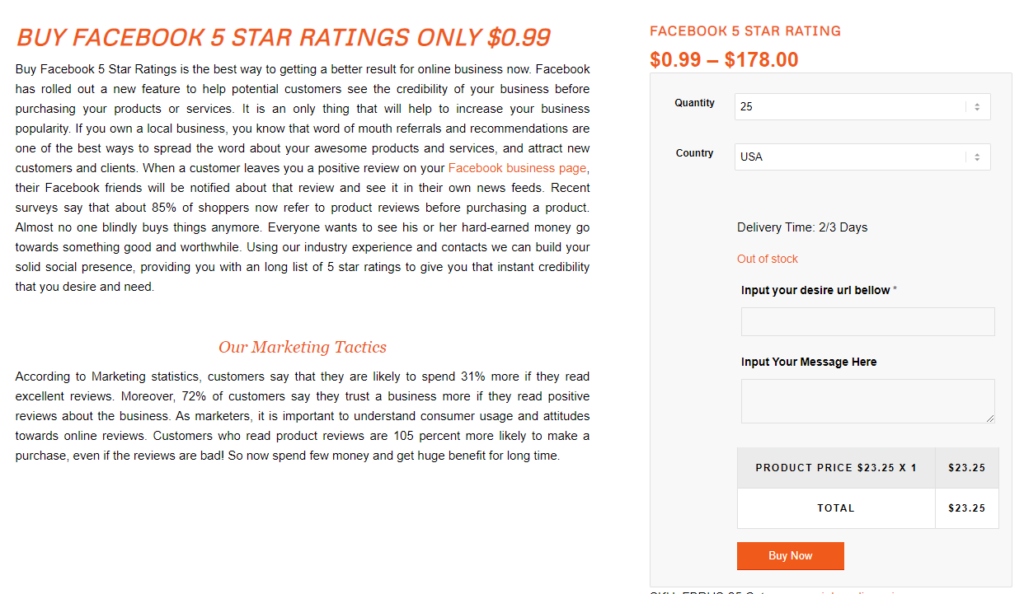Click the Out of stock status text
The height and width of the screenshot is (594, 1024).
(767, 259)
